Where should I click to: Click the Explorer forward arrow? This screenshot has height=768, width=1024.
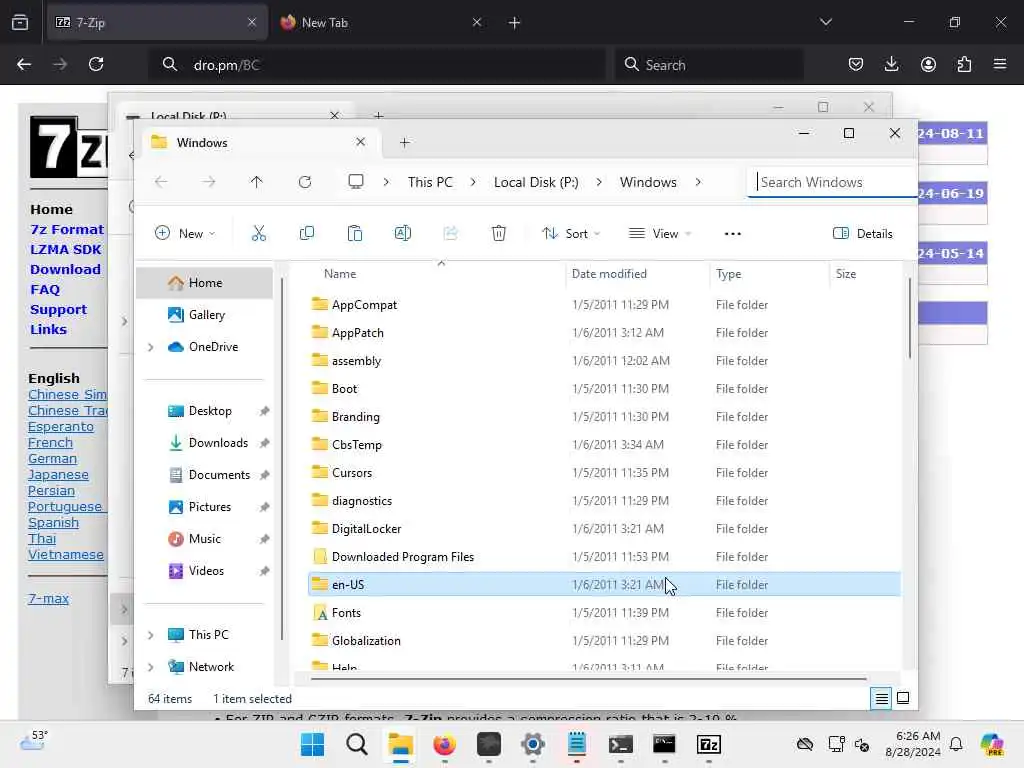click(x=209, y=182)
